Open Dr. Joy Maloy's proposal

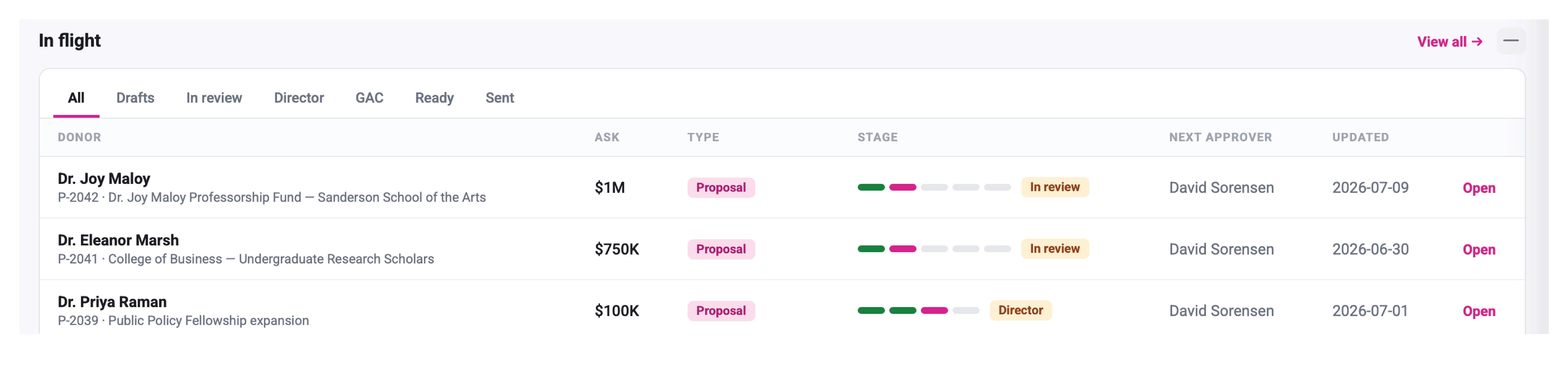1478,188
